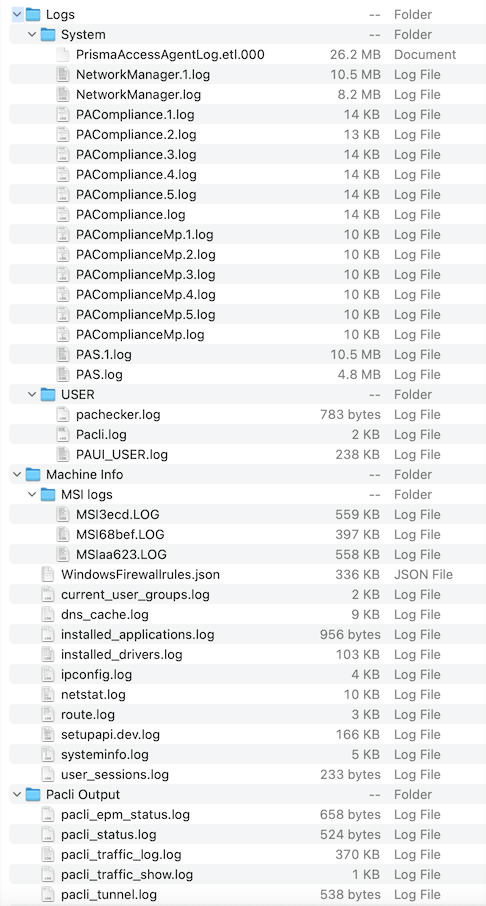
Task: Collapse the Machine Info folder chevron
Action: point(17,474)
